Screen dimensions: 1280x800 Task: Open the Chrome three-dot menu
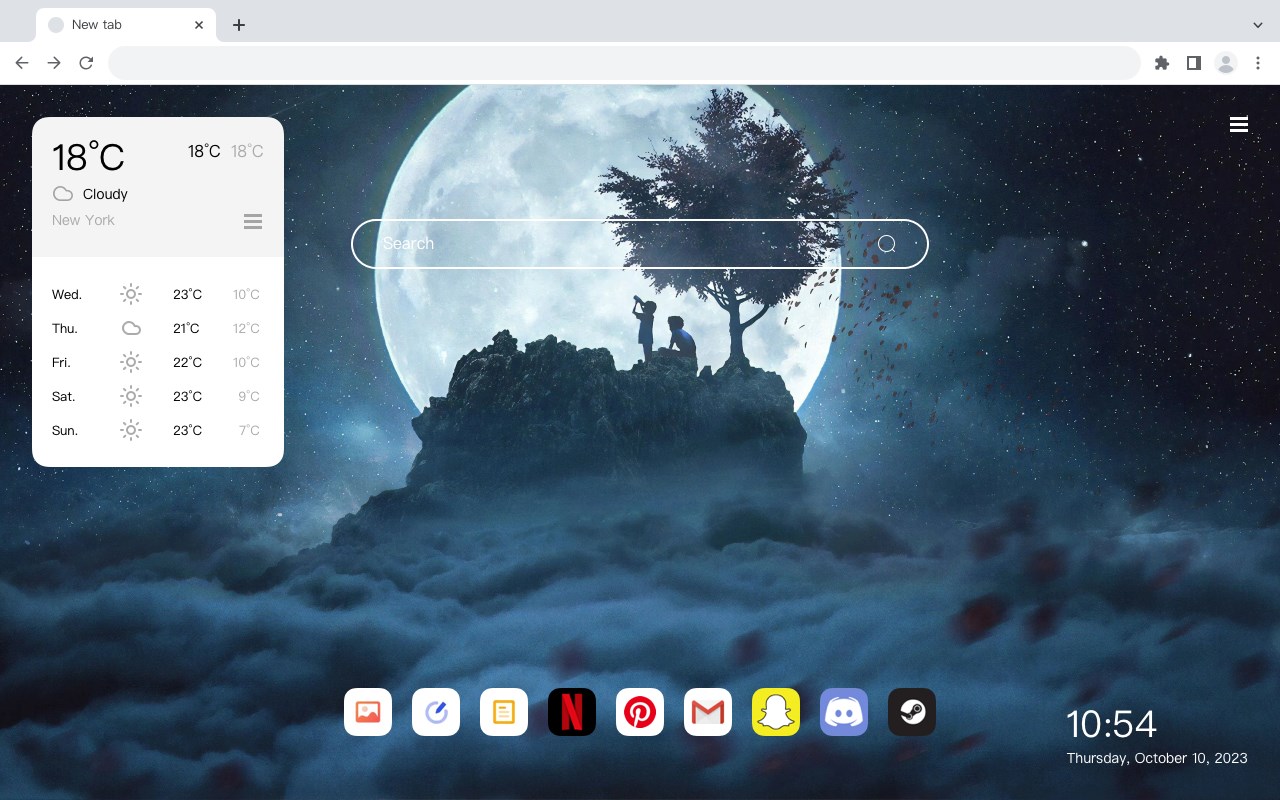click(x=1258, y=63)
